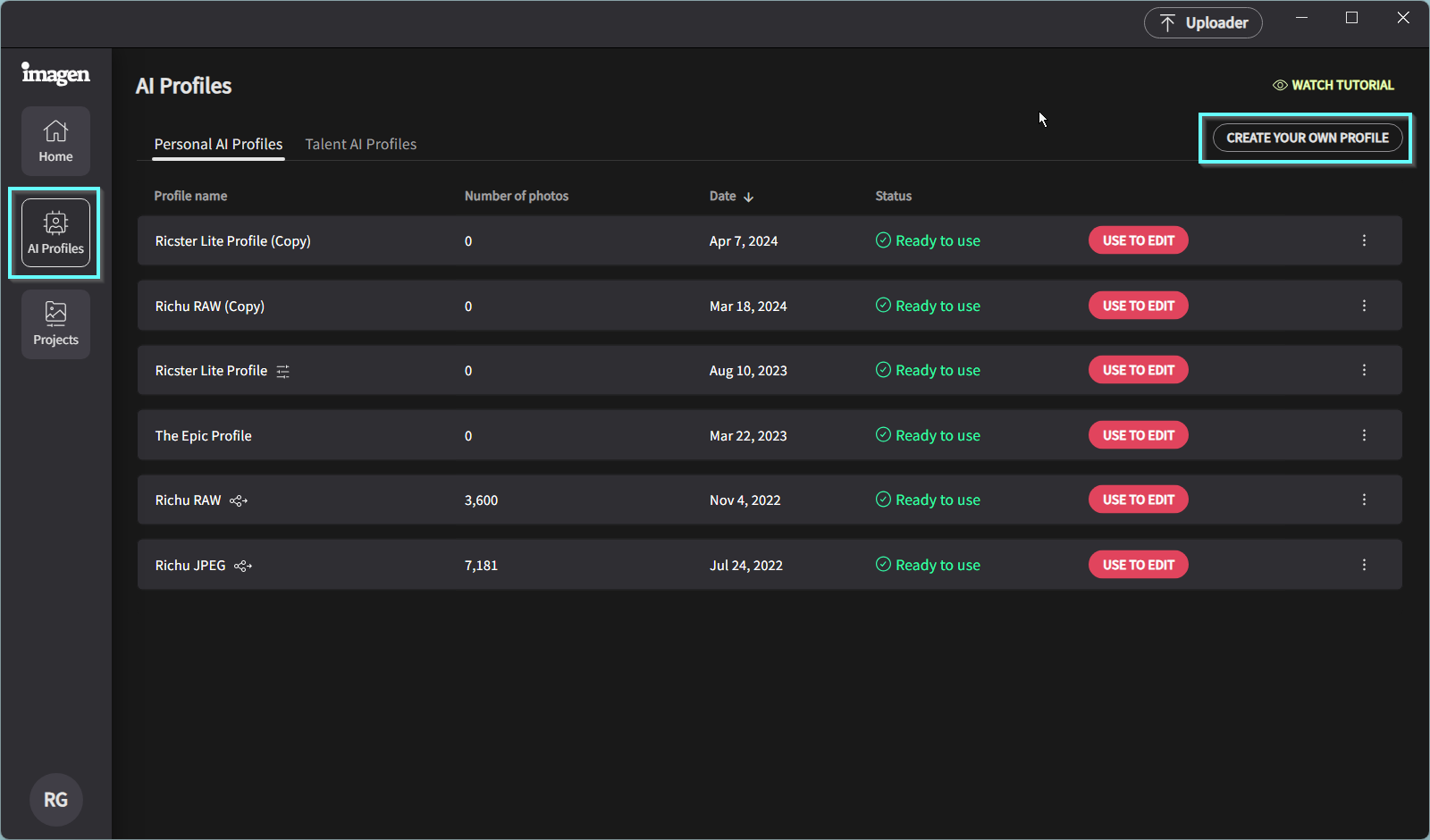Click the ready checkmark for The Epic Profile
Image resolution: width=1430 pixels, height=840 pixels.
[x=883, y=435]
